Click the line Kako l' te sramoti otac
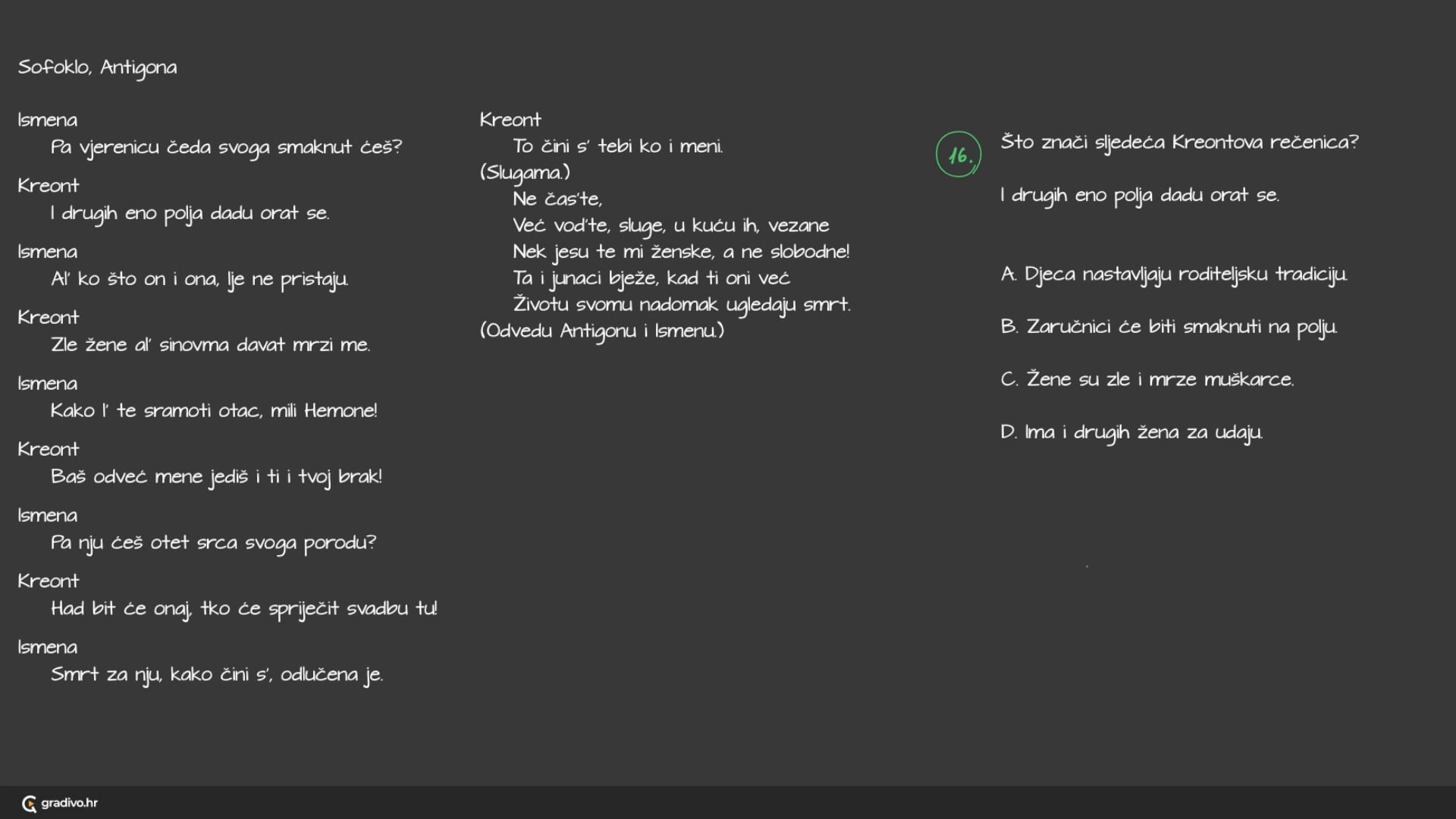Image resolution: width=1456 pixels, height=819 pixels. [x=214, y=411]
